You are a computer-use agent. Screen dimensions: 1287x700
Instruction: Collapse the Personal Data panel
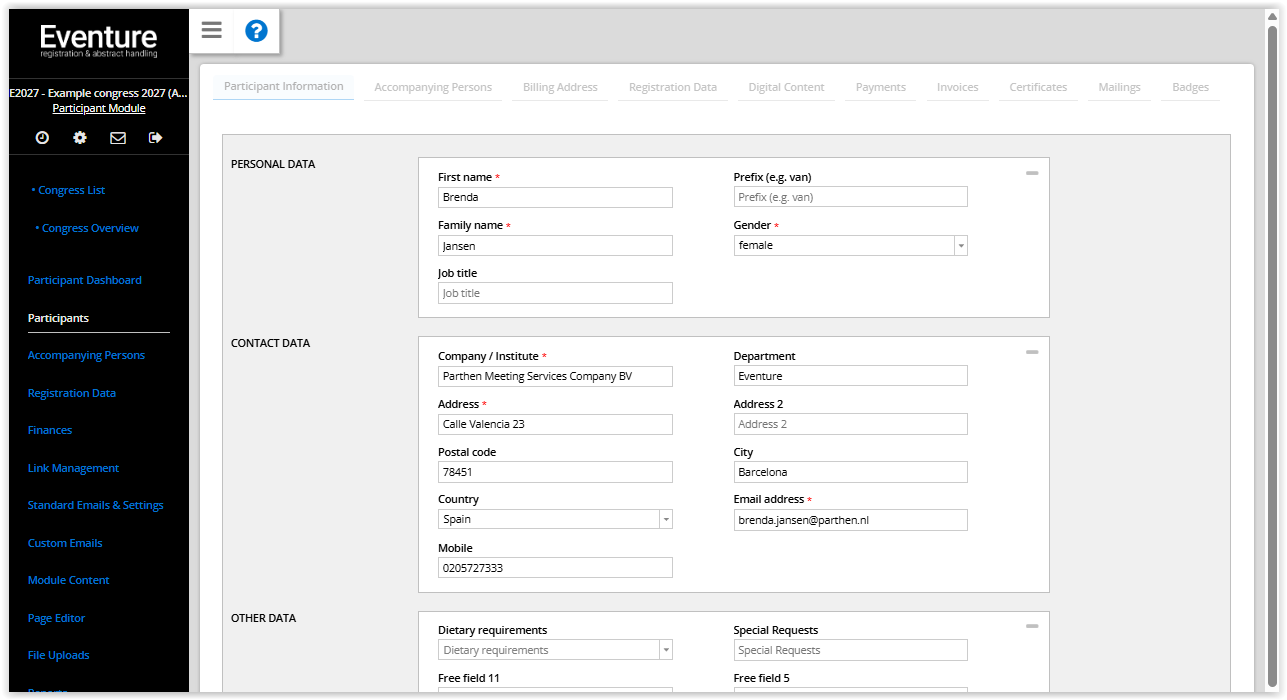pos(1031,174)
